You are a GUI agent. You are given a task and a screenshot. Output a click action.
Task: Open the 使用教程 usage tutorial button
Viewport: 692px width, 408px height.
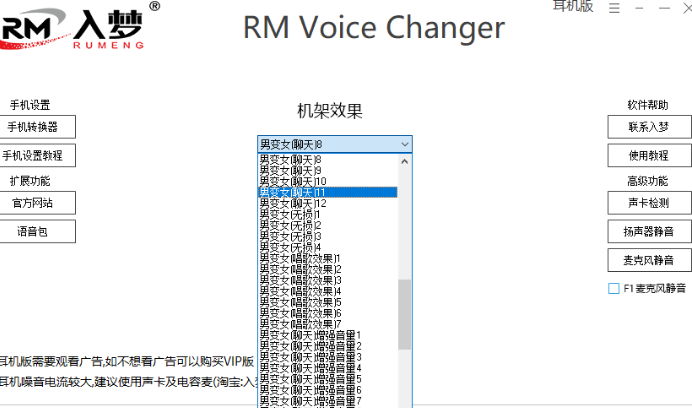pos(649,155)
